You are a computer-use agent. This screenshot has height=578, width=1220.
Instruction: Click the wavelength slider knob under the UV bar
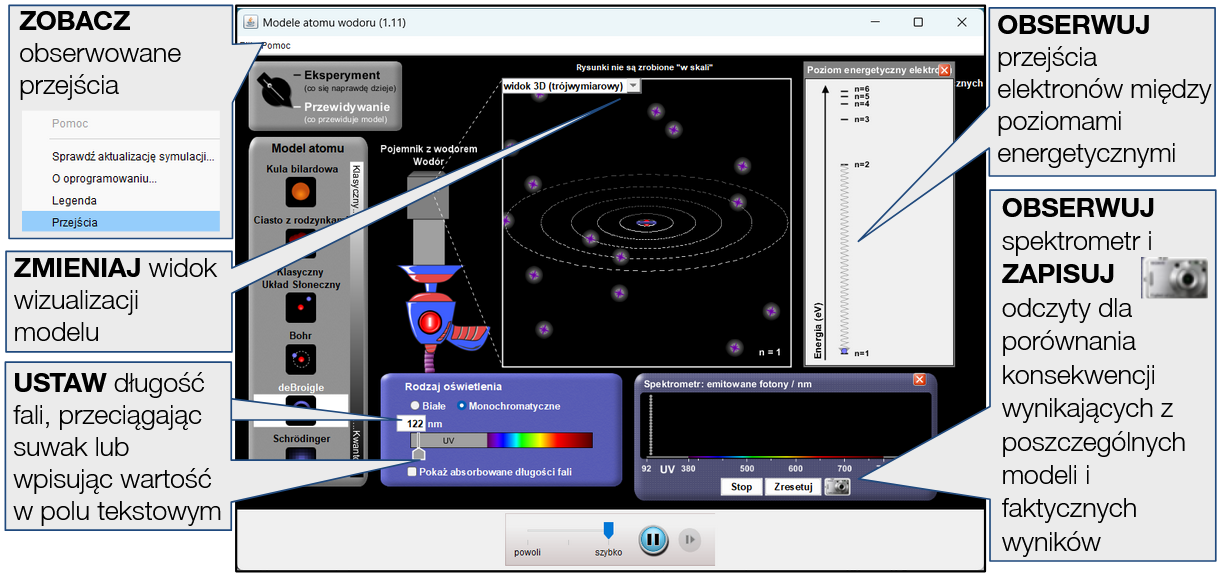tap(418, 454)
